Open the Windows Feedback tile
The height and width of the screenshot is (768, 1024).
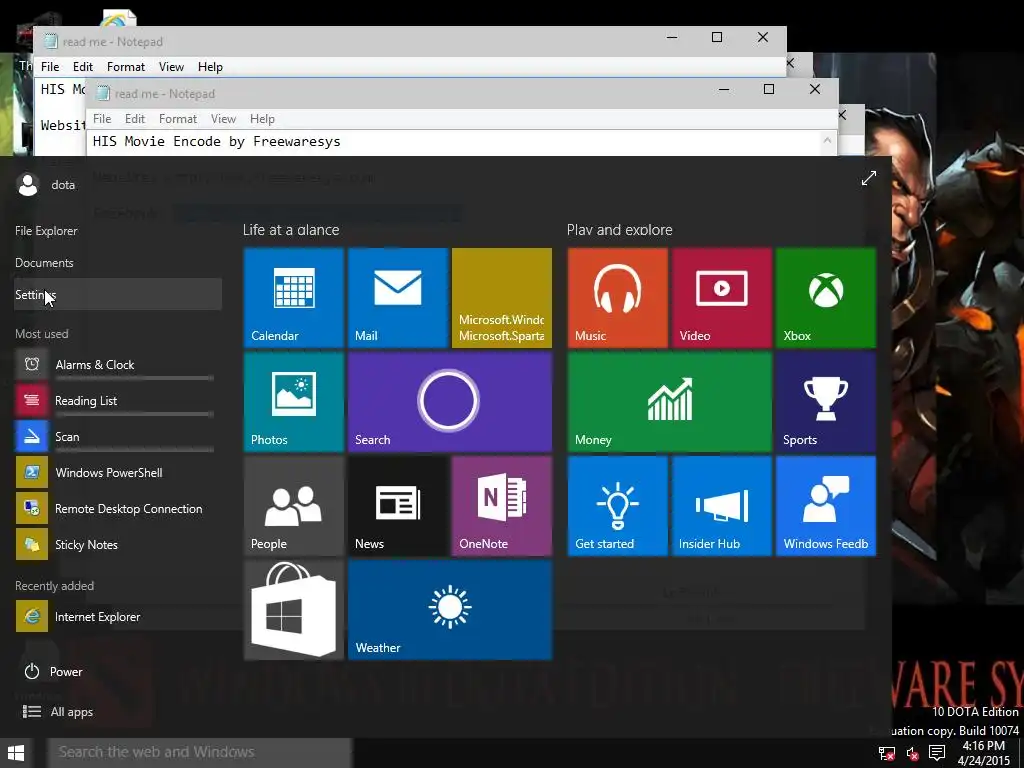click(825, 505)
